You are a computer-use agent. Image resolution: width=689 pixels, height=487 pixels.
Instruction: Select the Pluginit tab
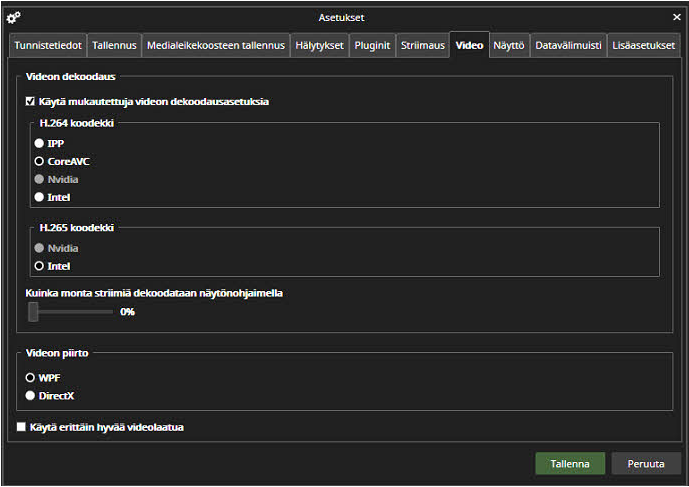(372, 46)
